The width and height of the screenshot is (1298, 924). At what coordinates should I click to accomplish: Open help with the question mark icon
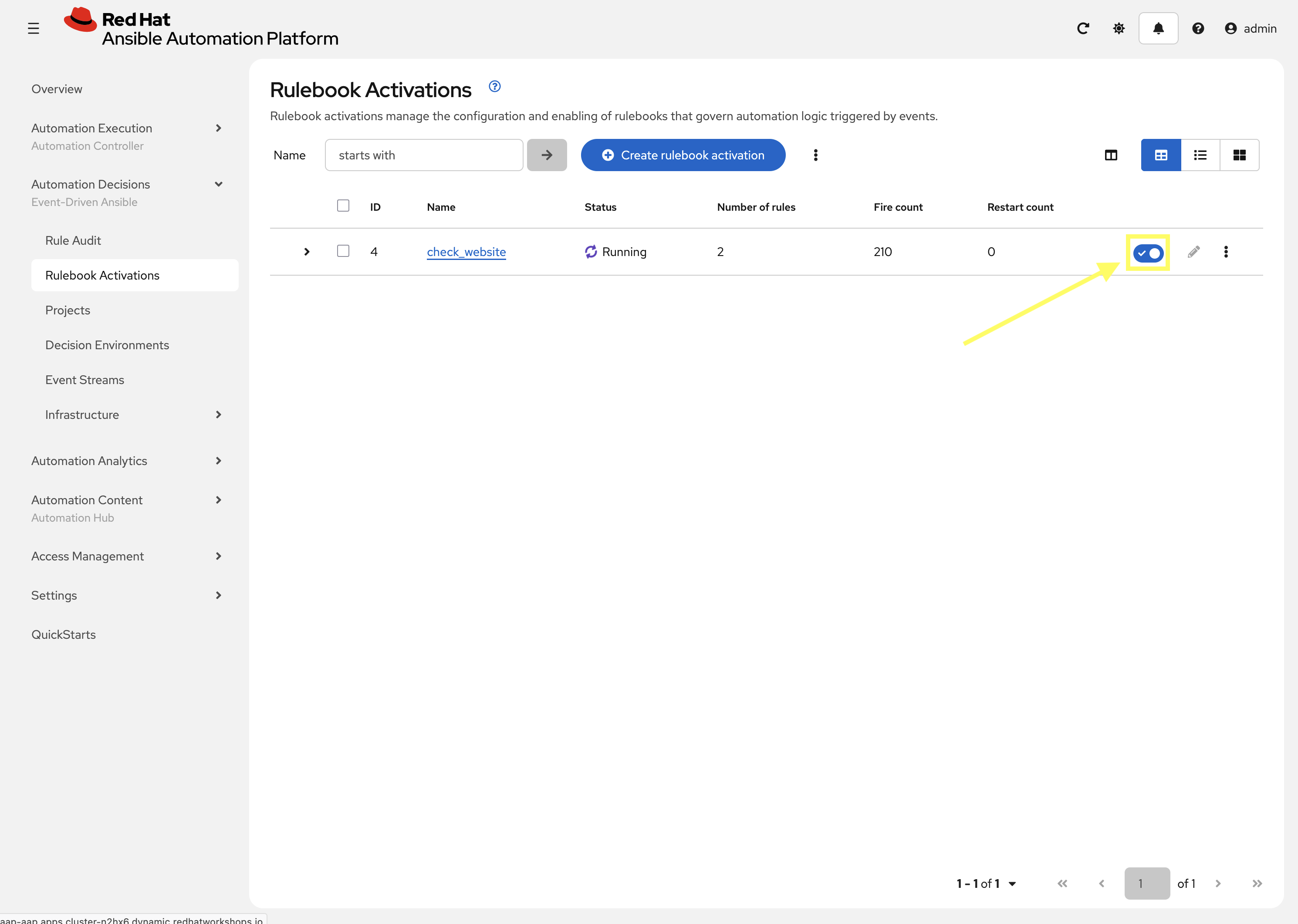pos(1198,28)
